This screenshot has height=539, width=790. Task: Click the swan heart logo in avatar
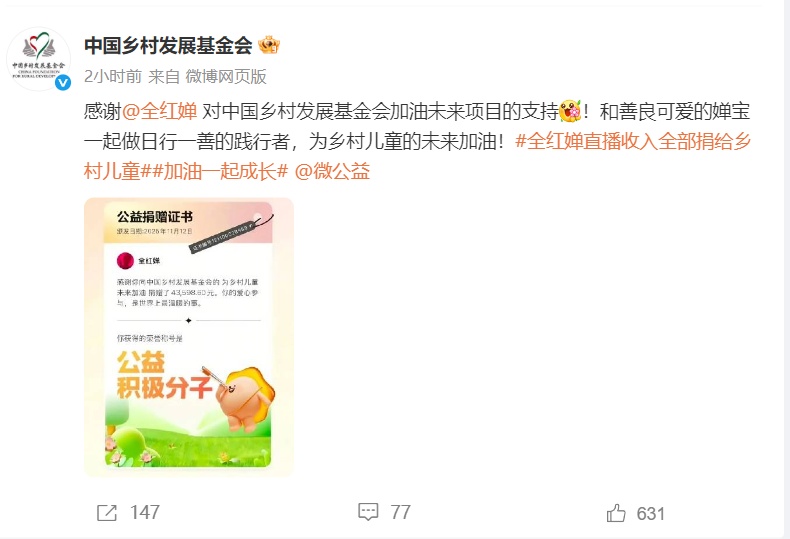38,46
